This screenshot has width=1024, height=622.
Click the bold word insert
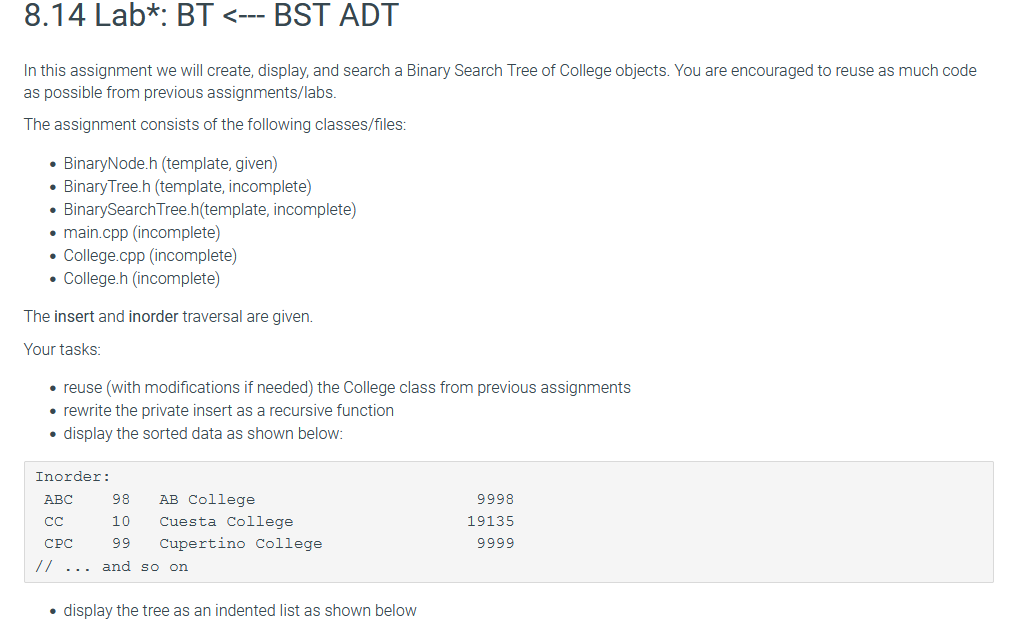pos(74,316)
